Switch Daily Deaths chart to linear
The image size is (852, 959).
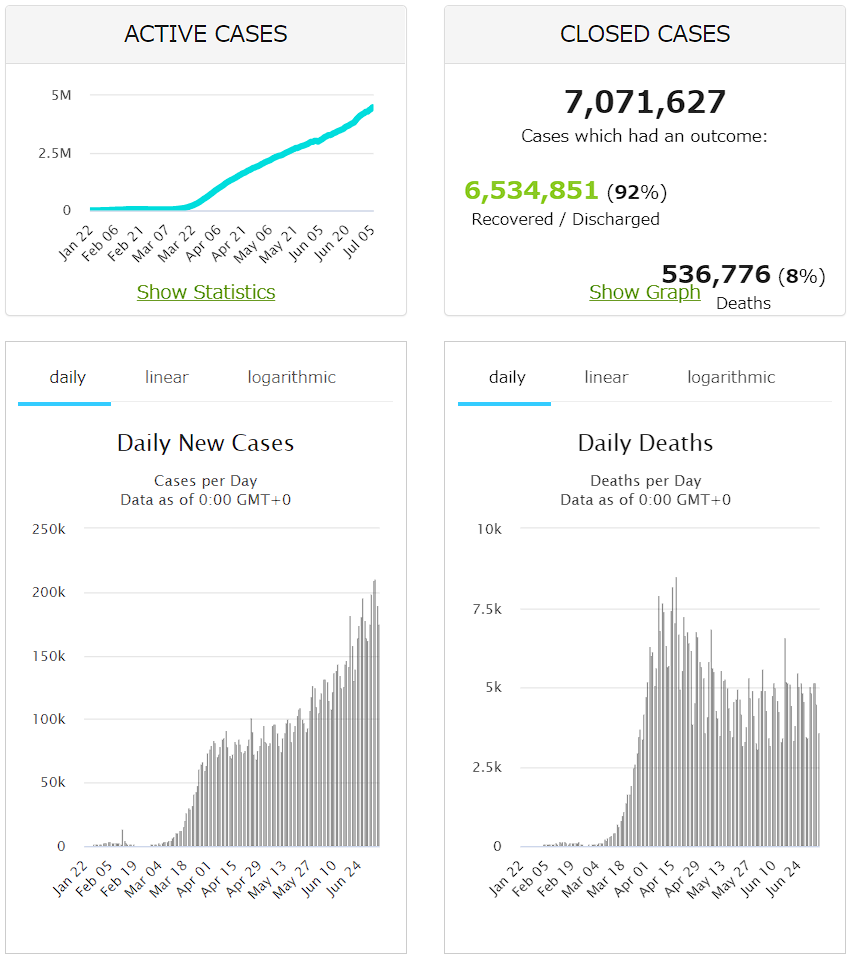[606, 377]
